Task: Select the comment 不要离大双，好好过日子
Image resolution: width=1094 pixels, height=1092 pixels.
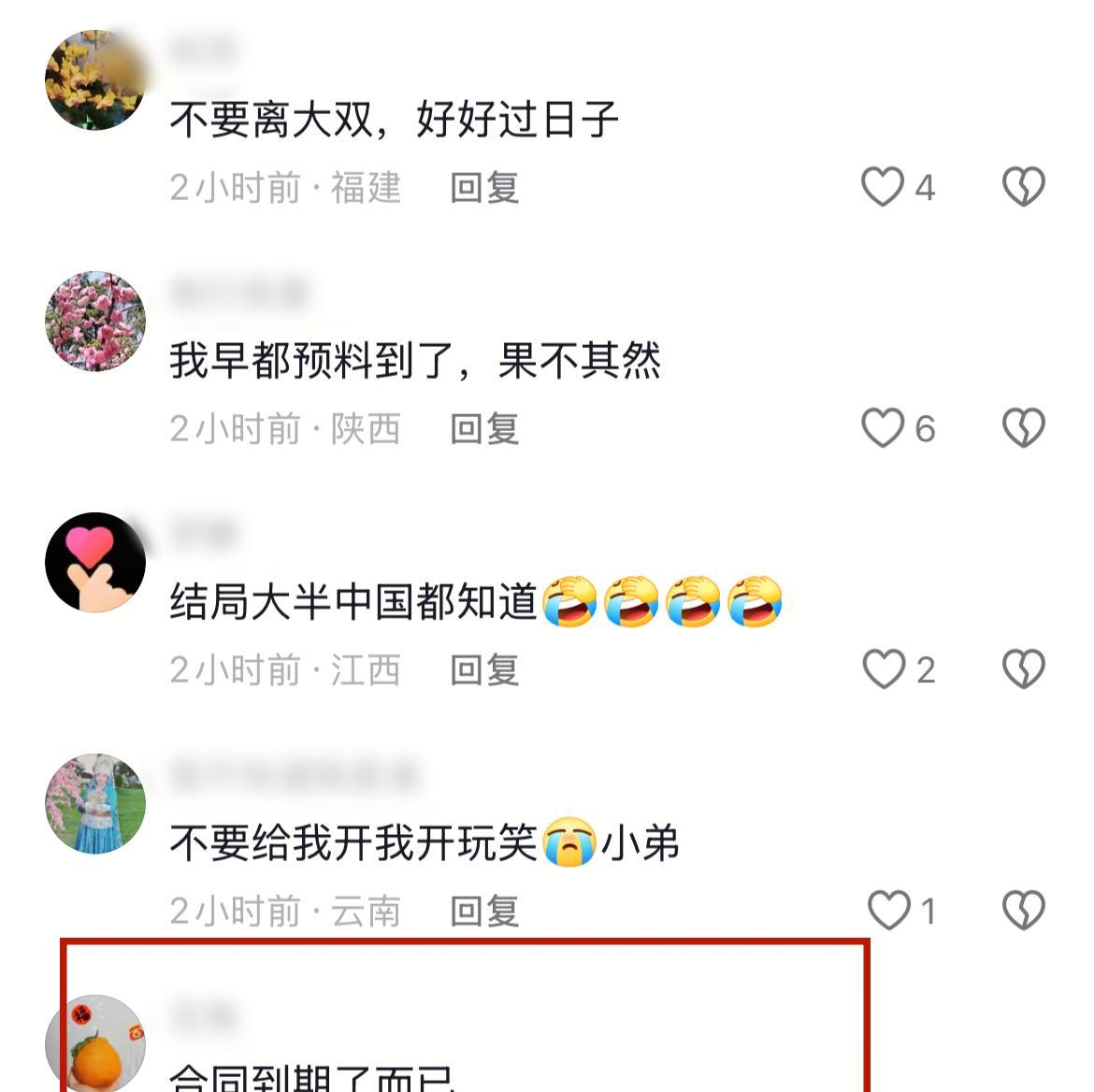Action: pos(395,120)
